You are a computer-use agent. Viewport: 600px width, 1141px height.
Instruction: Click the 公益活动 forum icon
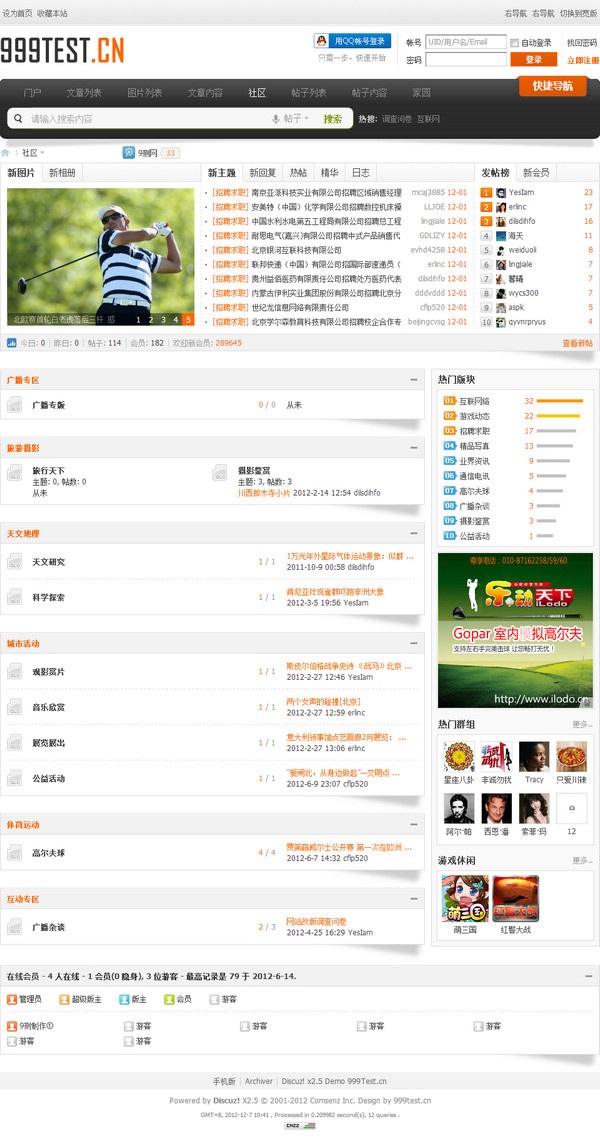pyautogui.click(x=15, y=779)
